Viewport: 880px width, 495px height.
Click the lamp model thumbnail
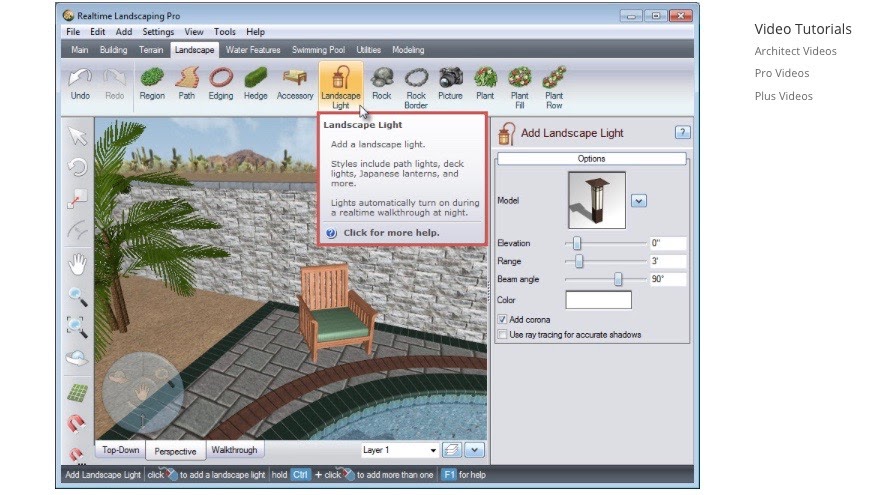[x=597, y=200]
